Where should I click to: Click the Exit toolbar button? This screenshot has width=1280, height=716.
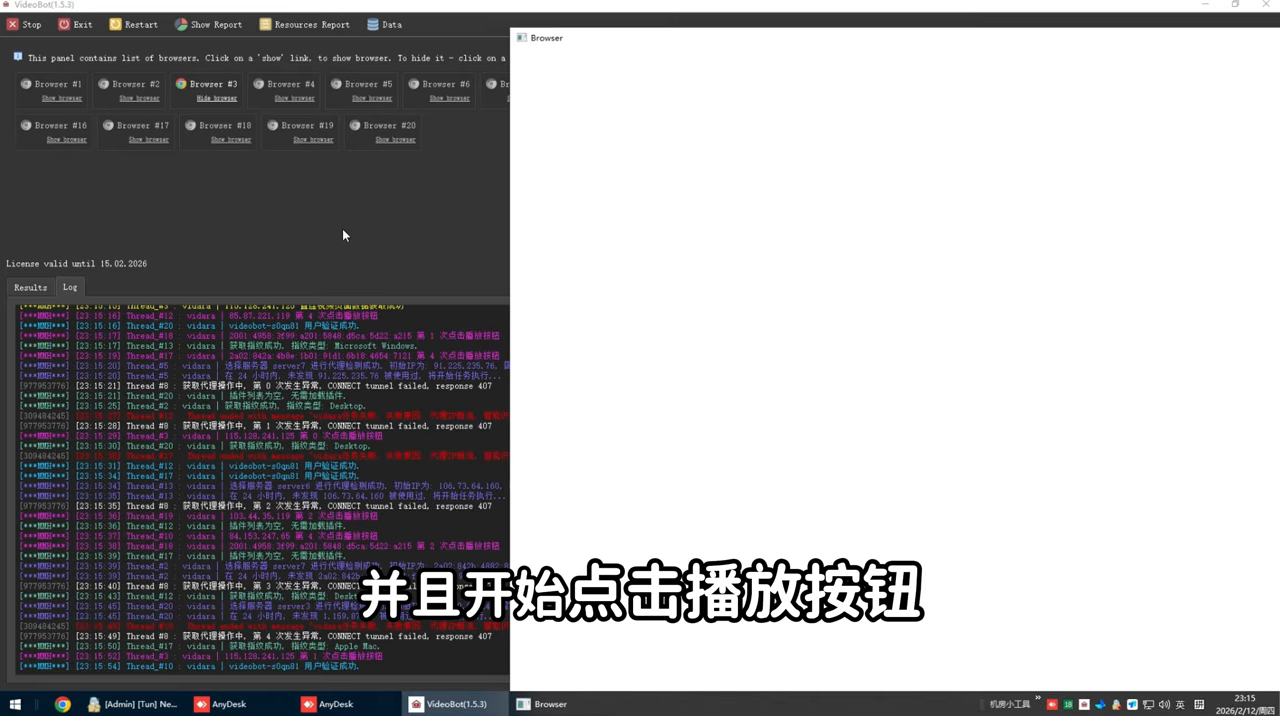point(75,24)
